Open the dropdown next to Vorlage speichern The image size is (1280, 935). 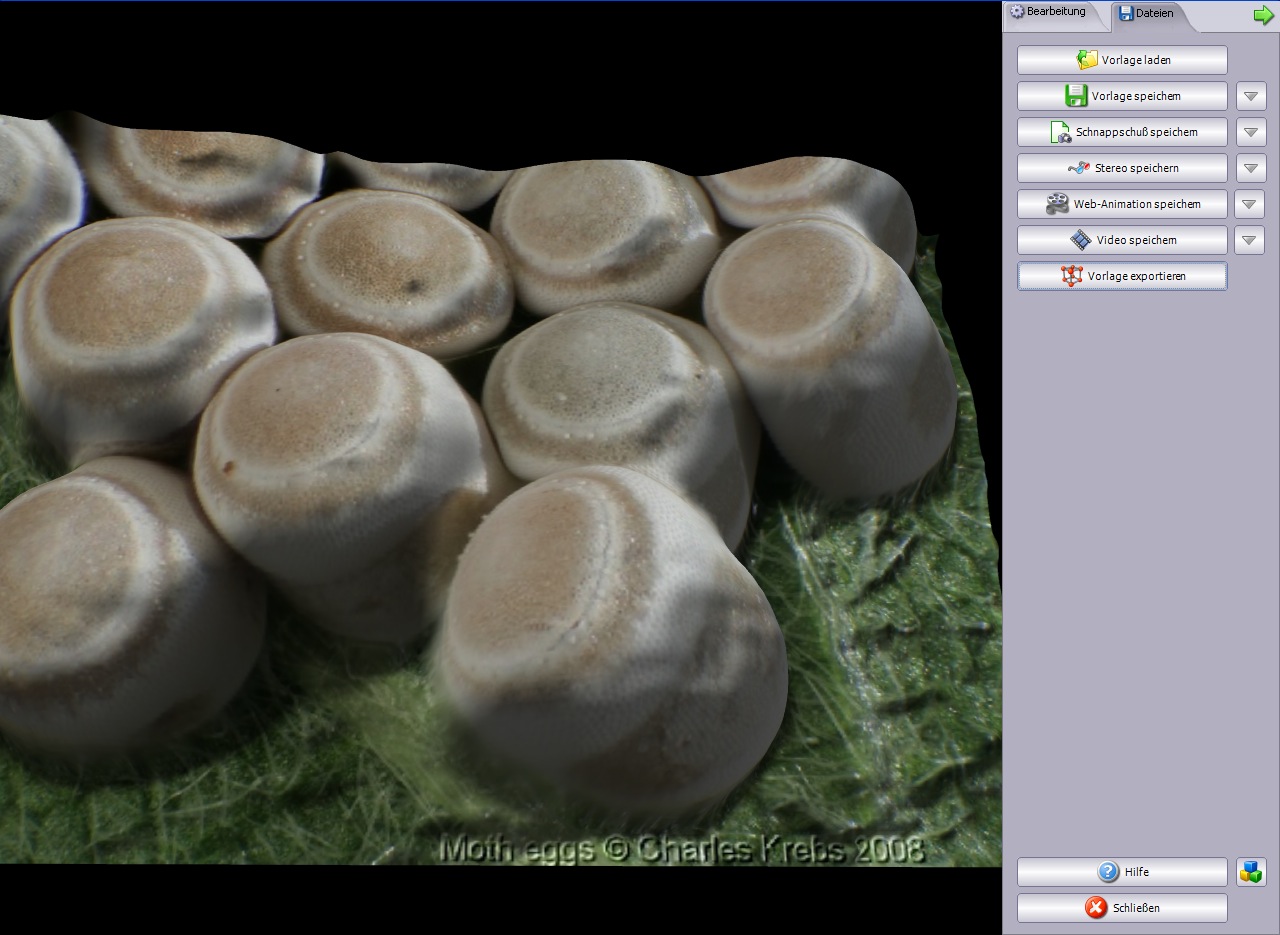(x=1249, y=95)
